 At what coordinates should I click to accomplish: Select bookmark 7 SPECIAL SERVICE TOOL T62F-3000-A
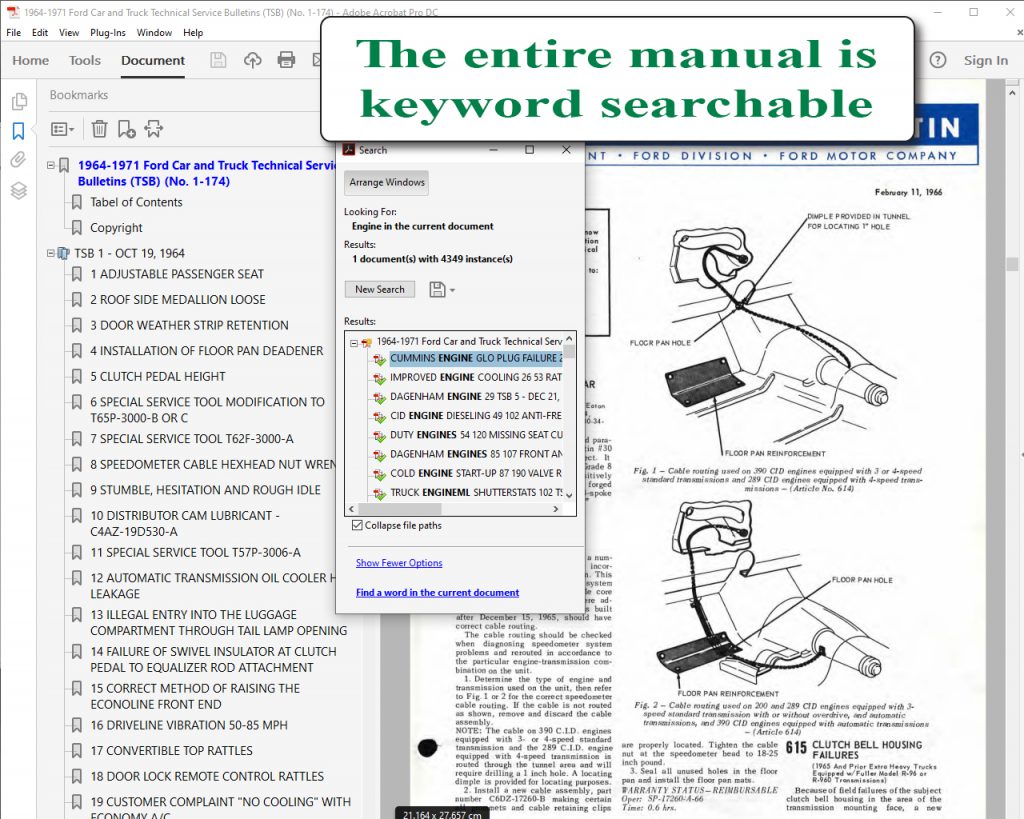192,439
